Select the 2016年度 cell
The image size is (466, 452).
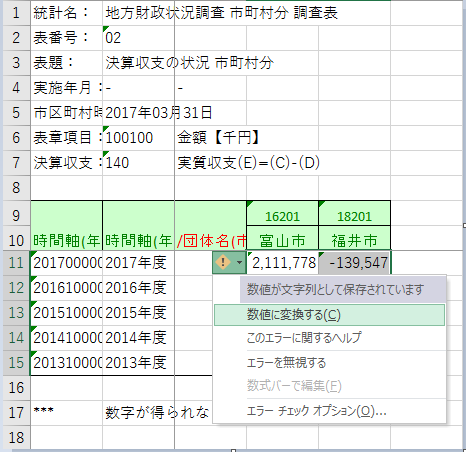pos(138,288)
